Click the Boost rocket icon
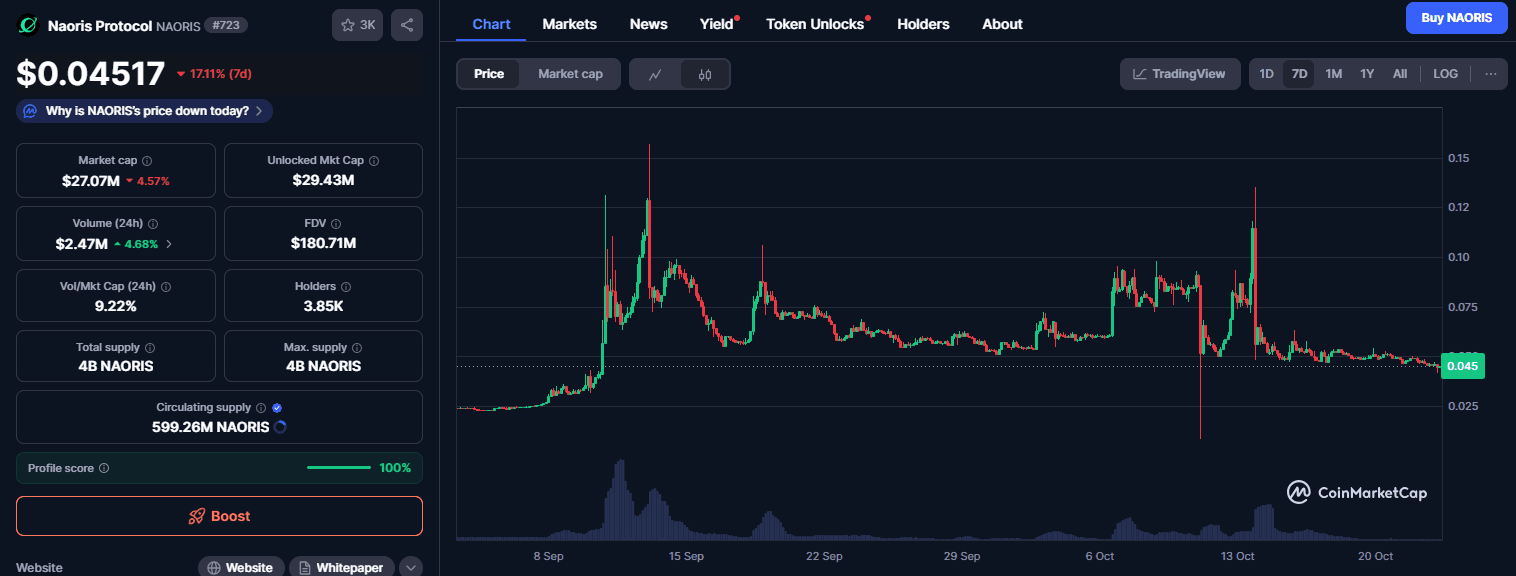Screen dimensions: 1516x576 [x=197, y=515]
